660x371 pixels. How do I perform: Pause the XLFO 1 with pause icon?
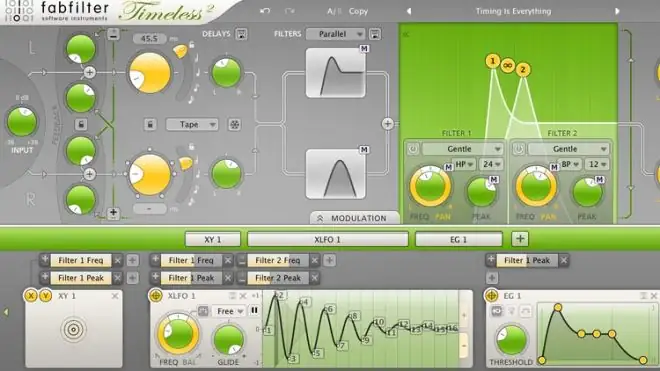coord(254,311)
